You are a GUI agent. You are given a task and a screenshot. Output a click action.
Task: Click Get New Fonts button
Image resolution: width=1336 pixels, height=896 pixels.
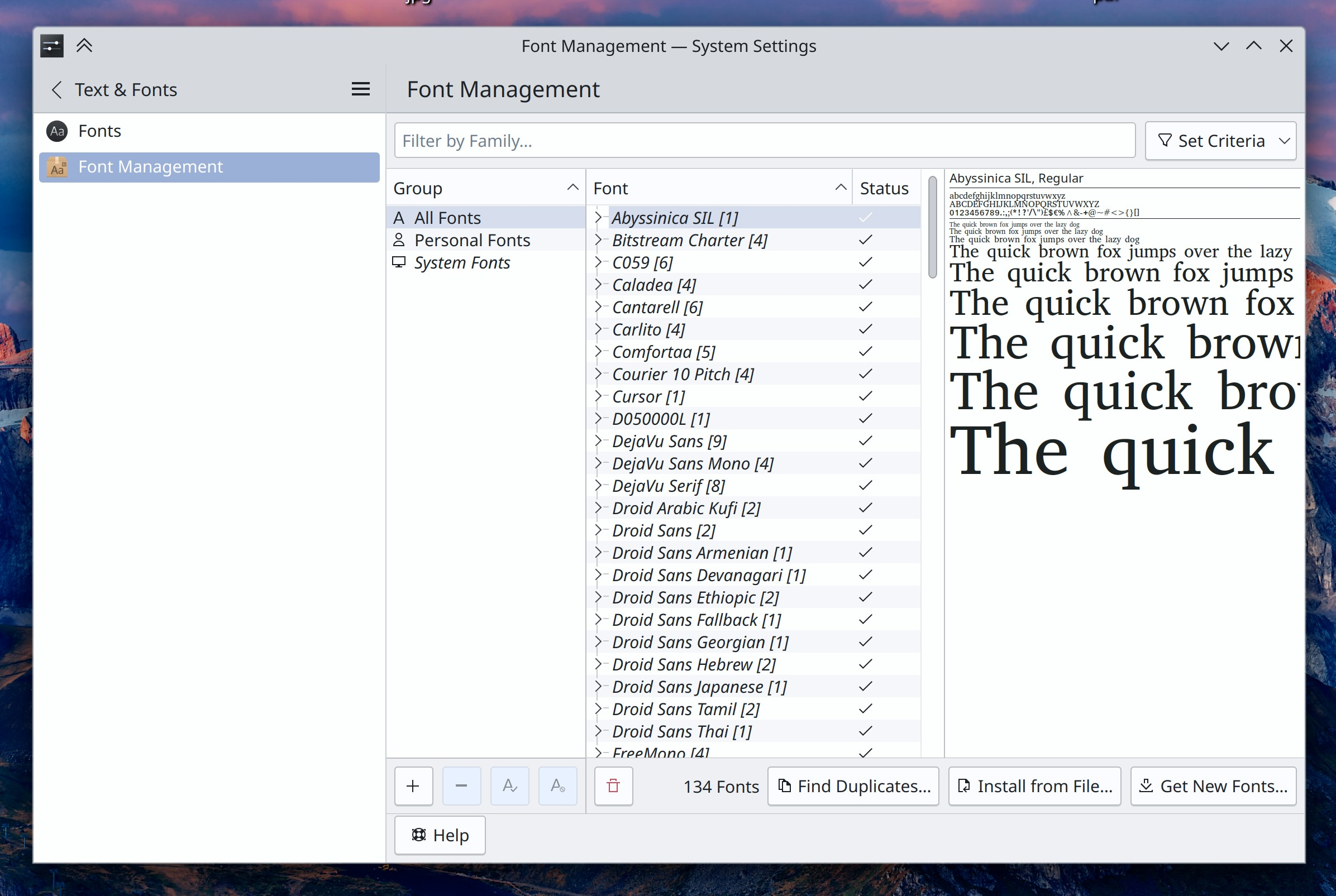pyautogui.click(x=1213, y=786)
